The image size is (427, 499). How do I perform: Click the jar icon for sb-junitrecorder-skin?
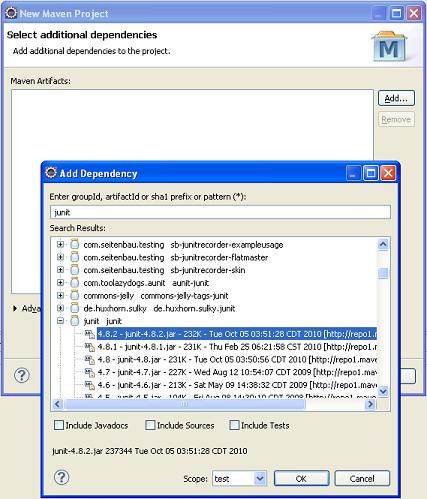75,270
